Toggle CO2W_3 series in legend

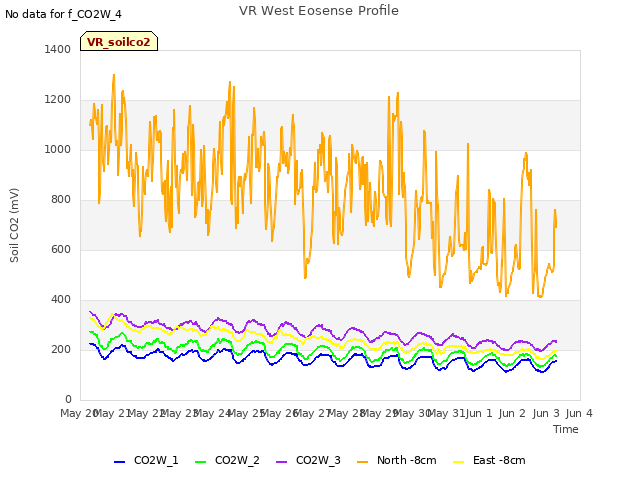[x=308, y=460]
